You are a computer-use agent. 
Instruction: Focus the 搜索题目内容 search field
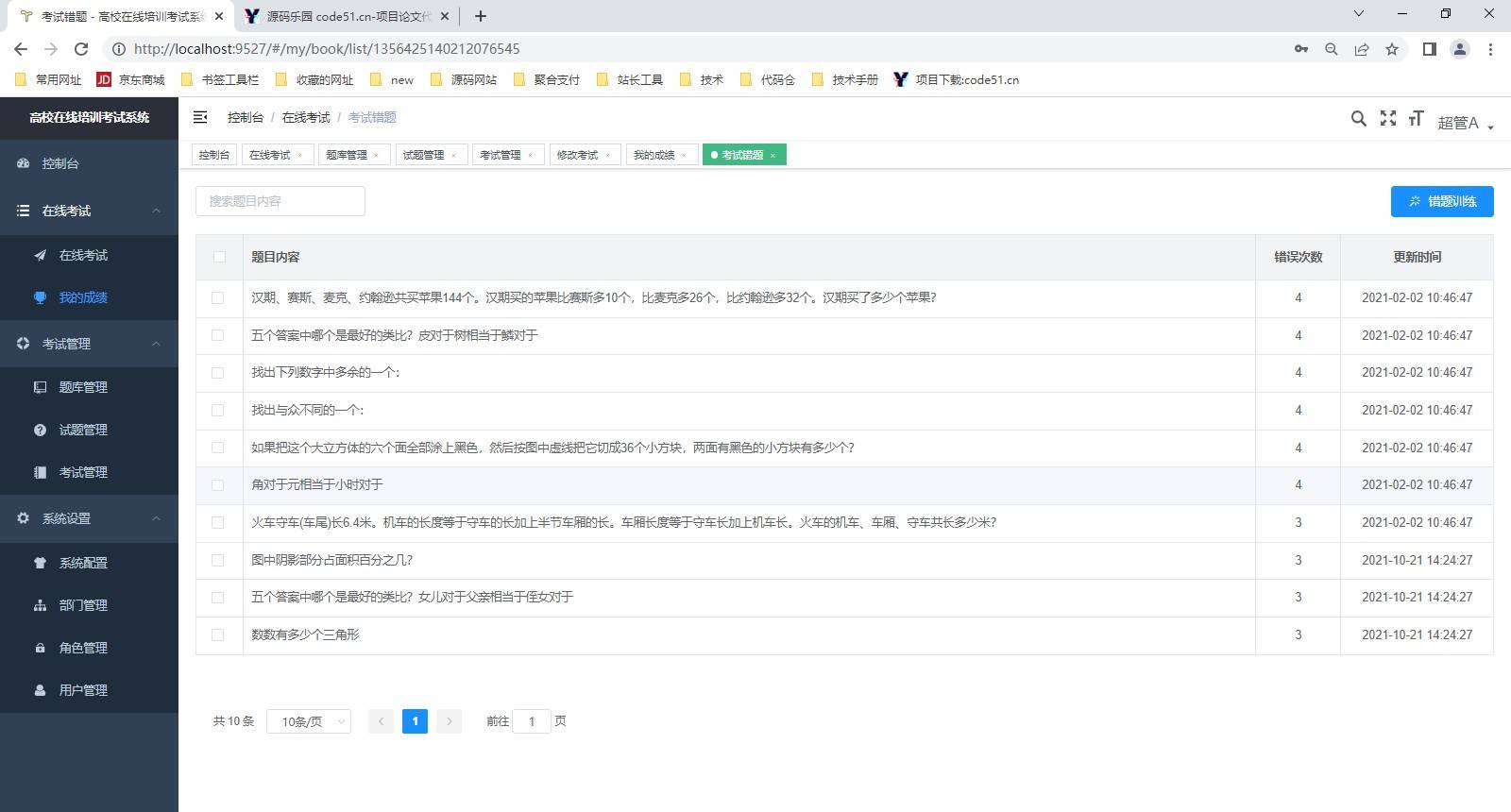click(280, 201)
